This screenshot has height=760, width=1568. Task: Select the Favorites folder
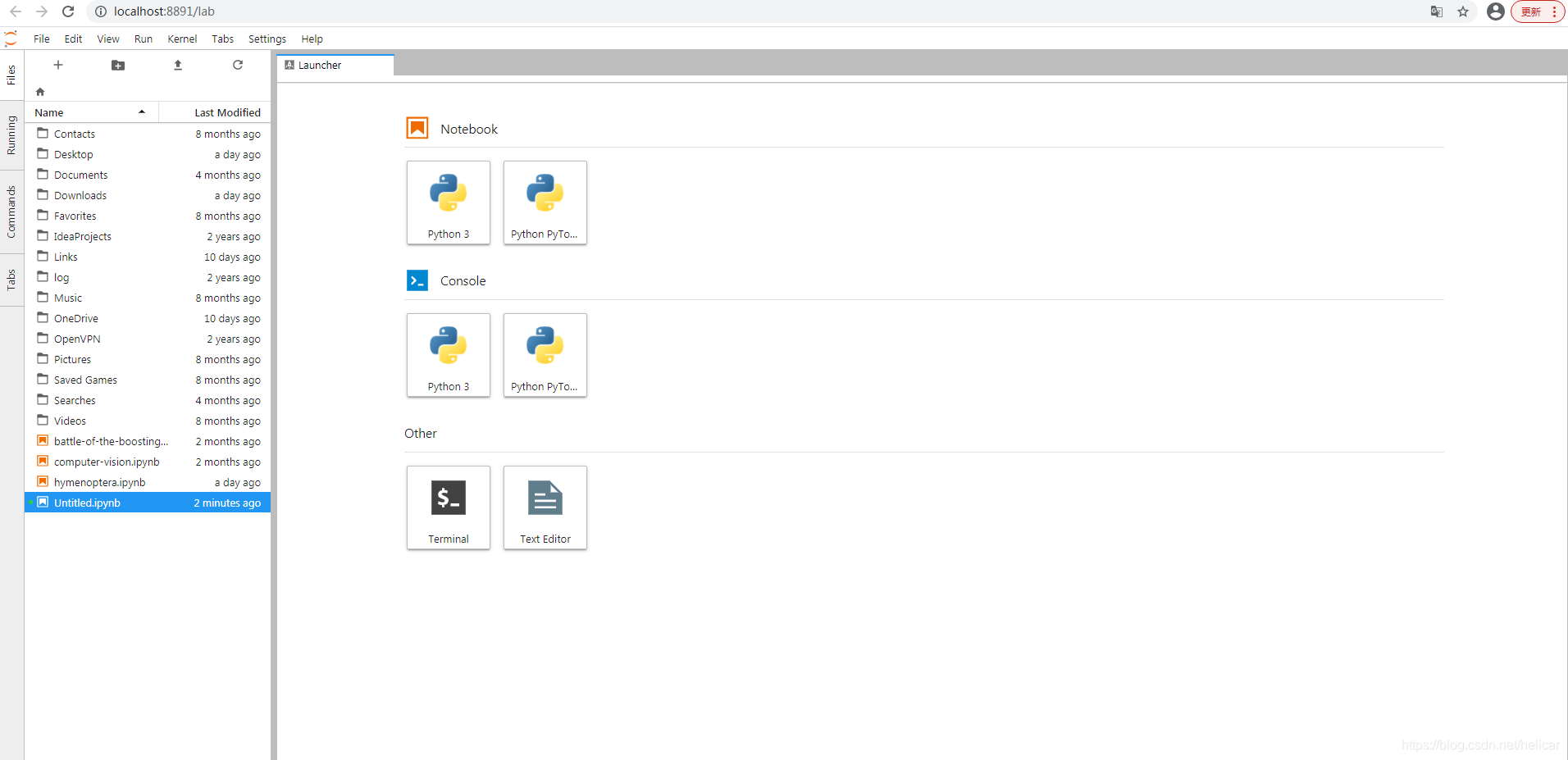[x=148, y=216]
